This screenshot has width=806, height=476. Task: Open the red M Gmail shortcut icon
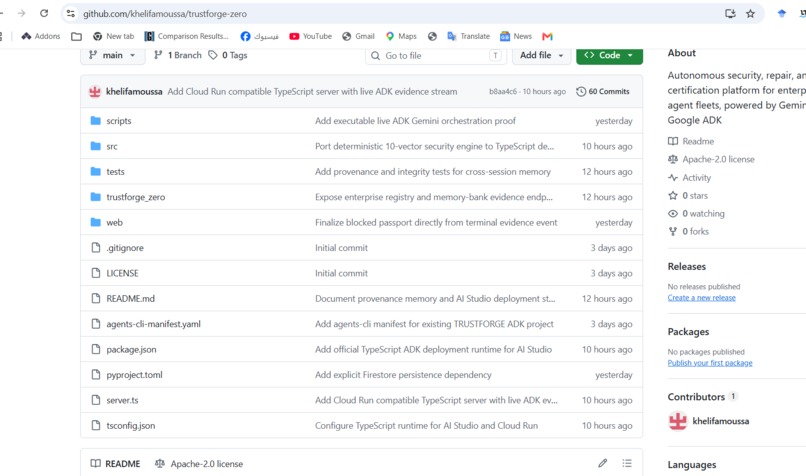pos(547,36)
